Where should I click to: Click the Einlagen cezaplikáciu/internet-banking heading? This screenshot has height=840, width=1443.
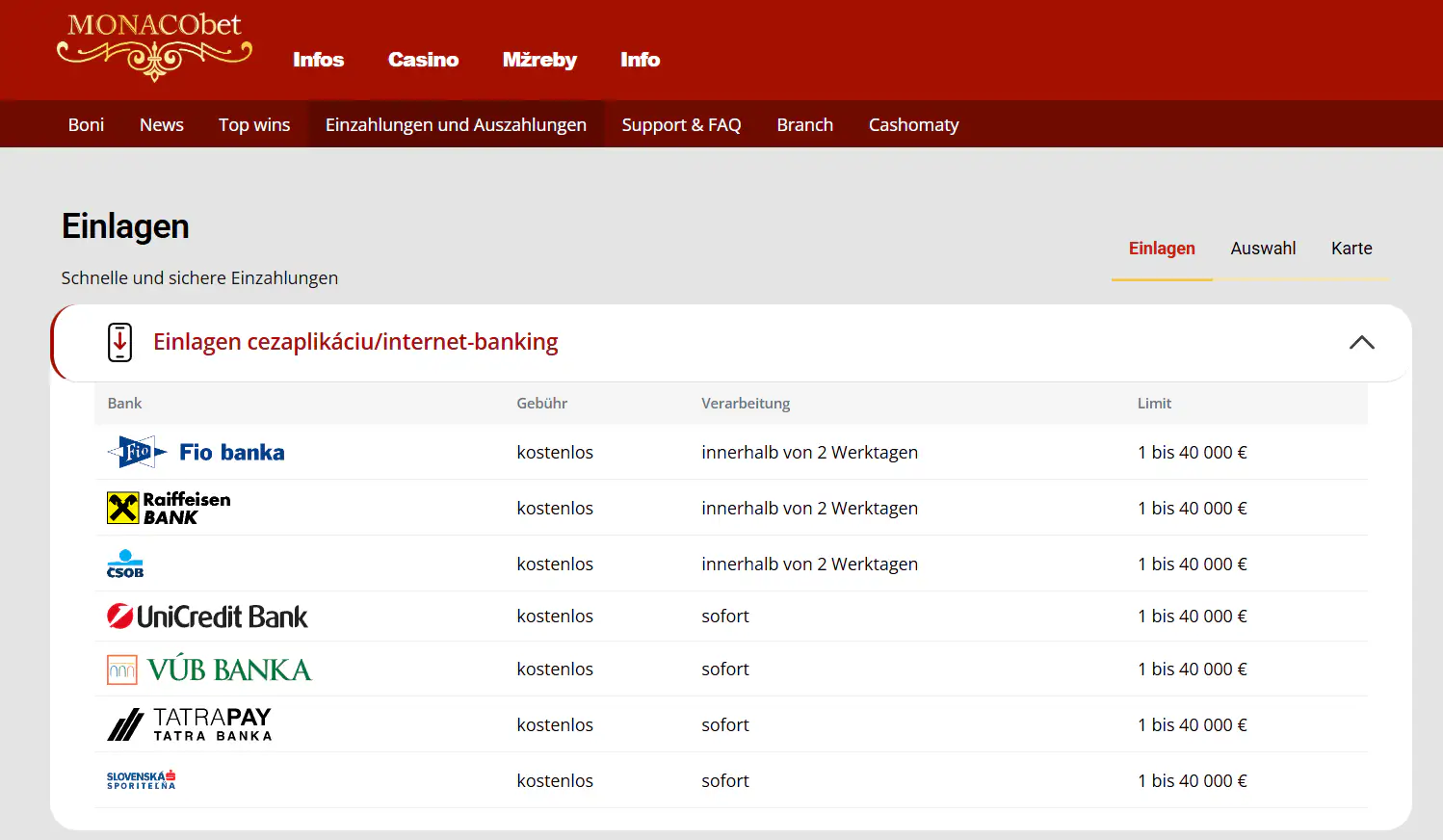click(355, 342)
